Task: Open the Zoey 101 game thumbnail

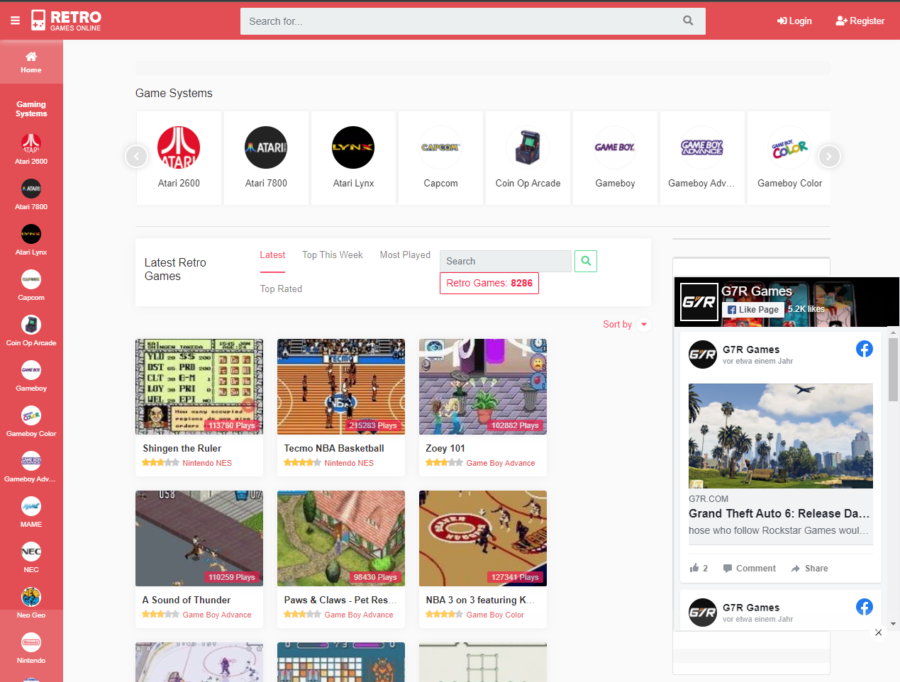Action: click(x=482, y=386)
